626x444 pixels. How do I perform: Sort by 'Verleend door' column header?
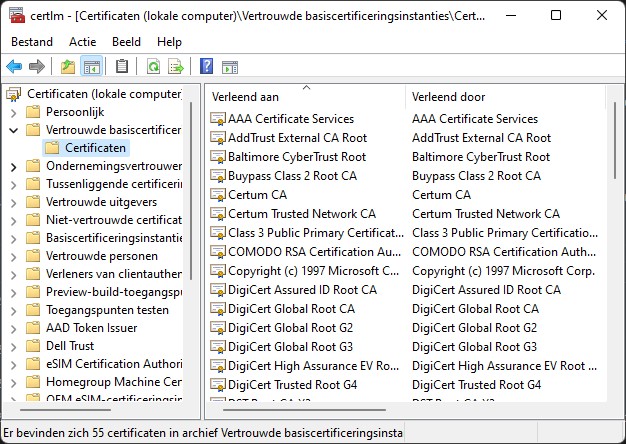500,97
